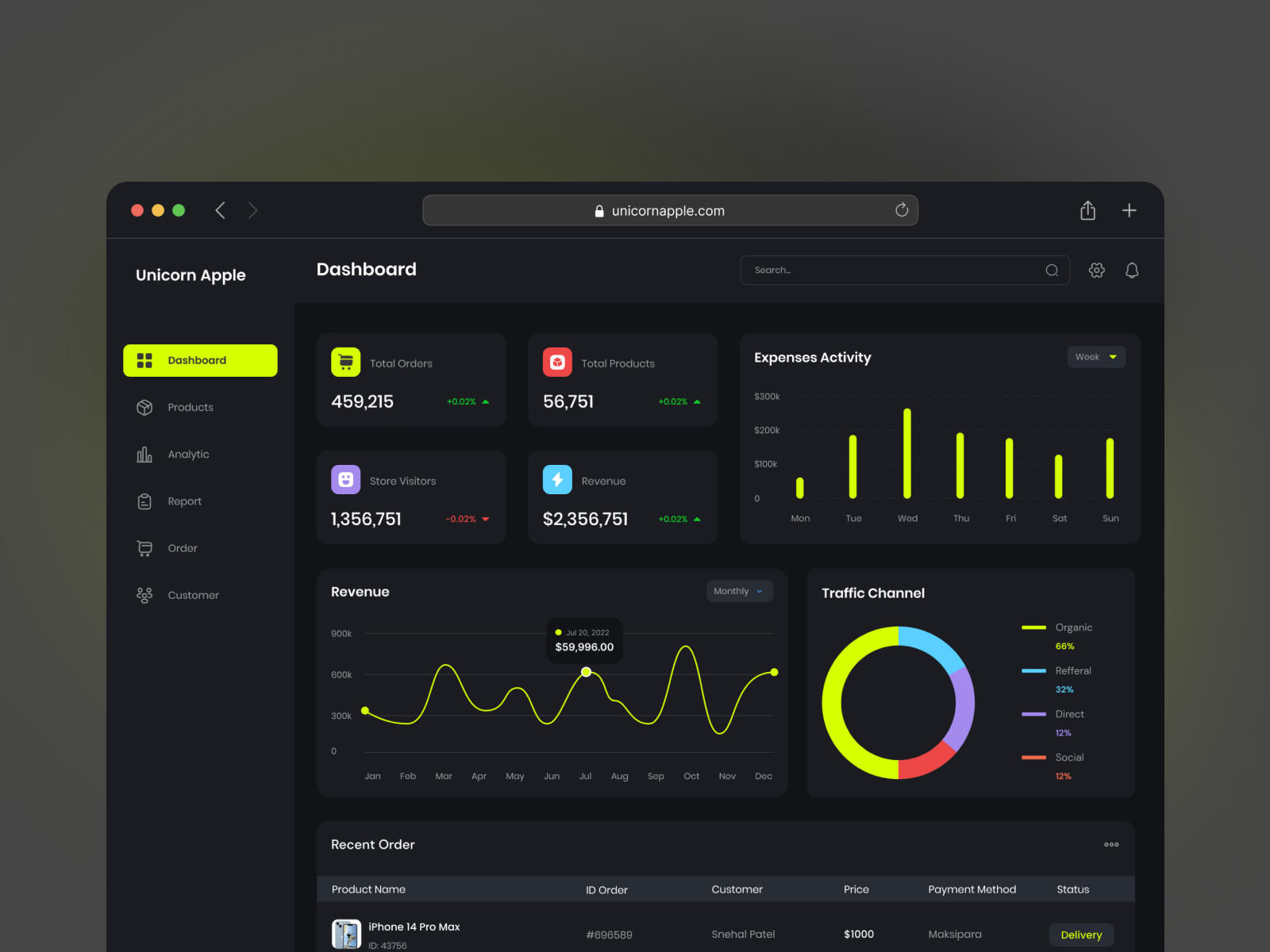The width and height of the screenshot is (1270, 952).
Task: Open the settings gear icon
Action: (x=1096, y=270)
